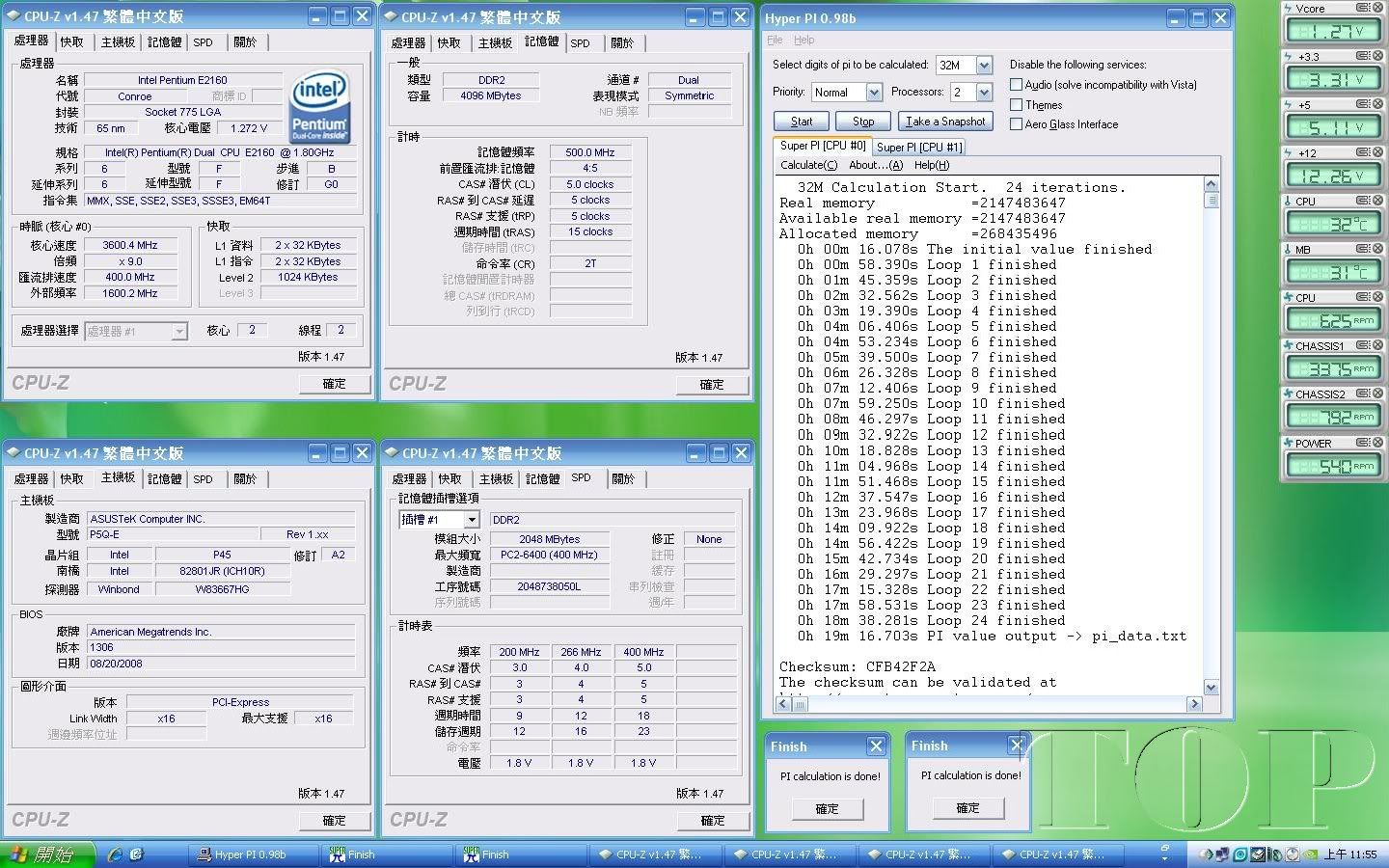Open the Calculate(C) menu in Hyper PI
The width and height of the screenshot is (1389, 868).
coord(808,165)
